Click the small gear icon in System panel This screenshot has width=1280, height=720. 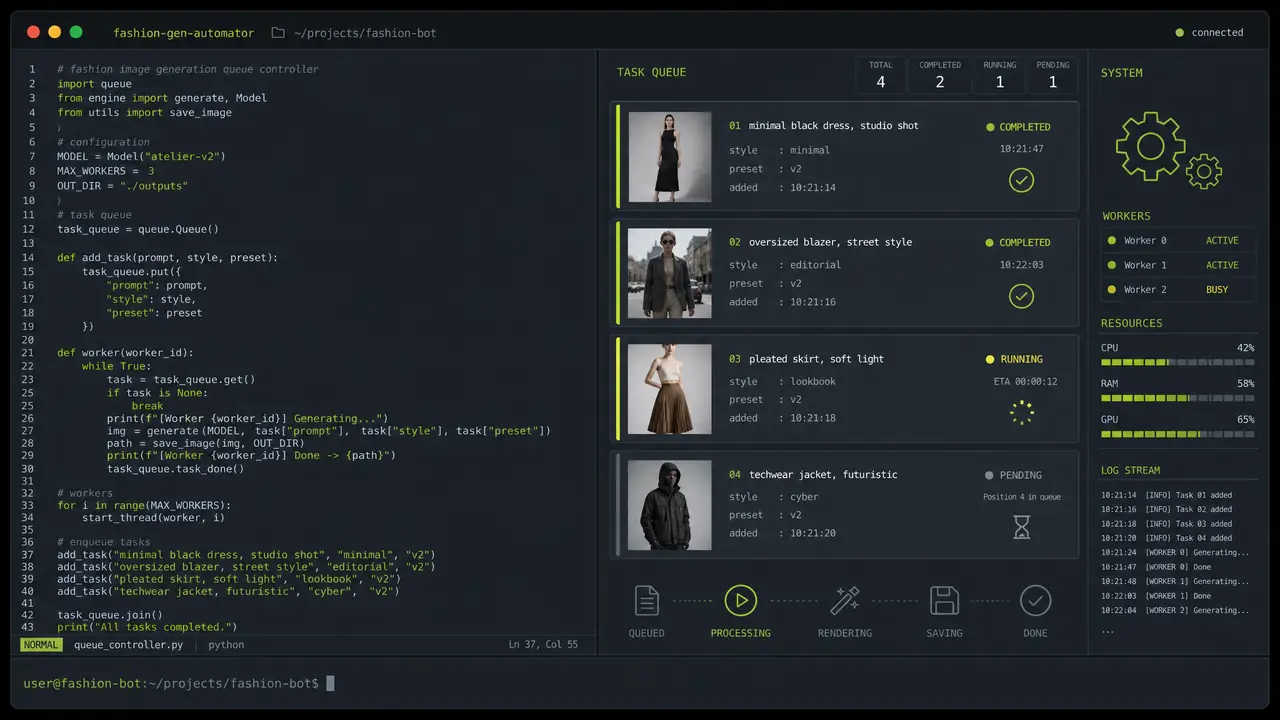pyautogui.click(x=1204, y=171)
